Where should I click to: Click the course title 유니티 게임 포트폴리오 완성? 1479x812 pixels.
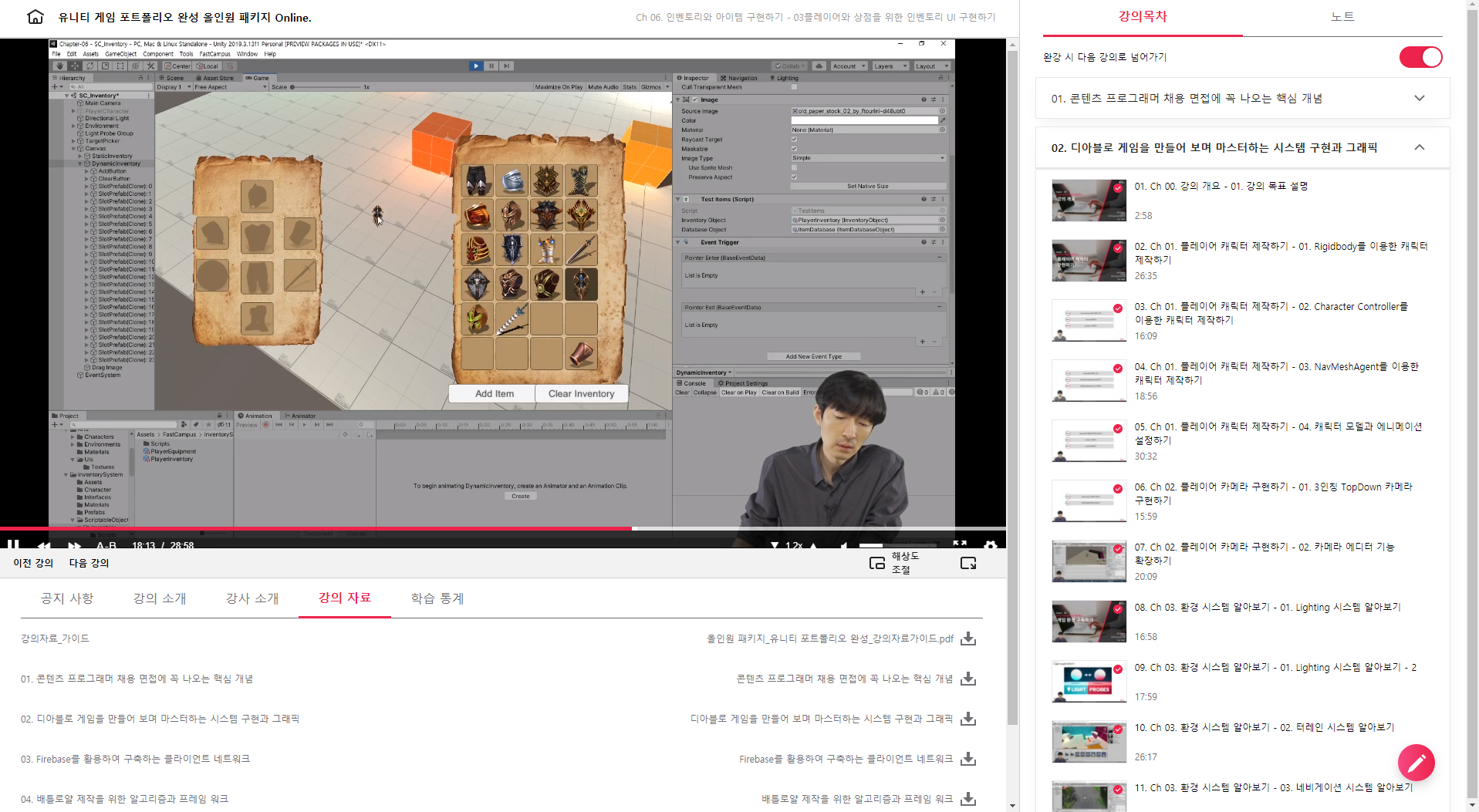(x=185, y=17)
